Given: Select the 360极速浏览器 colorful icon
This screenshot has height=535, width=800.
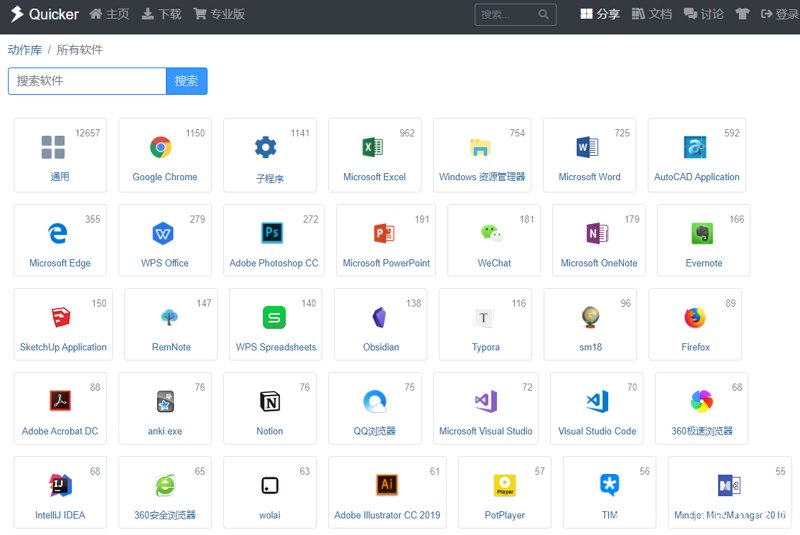Looking at the screenshot, I should pyautogui.click(x=702, y=401).
